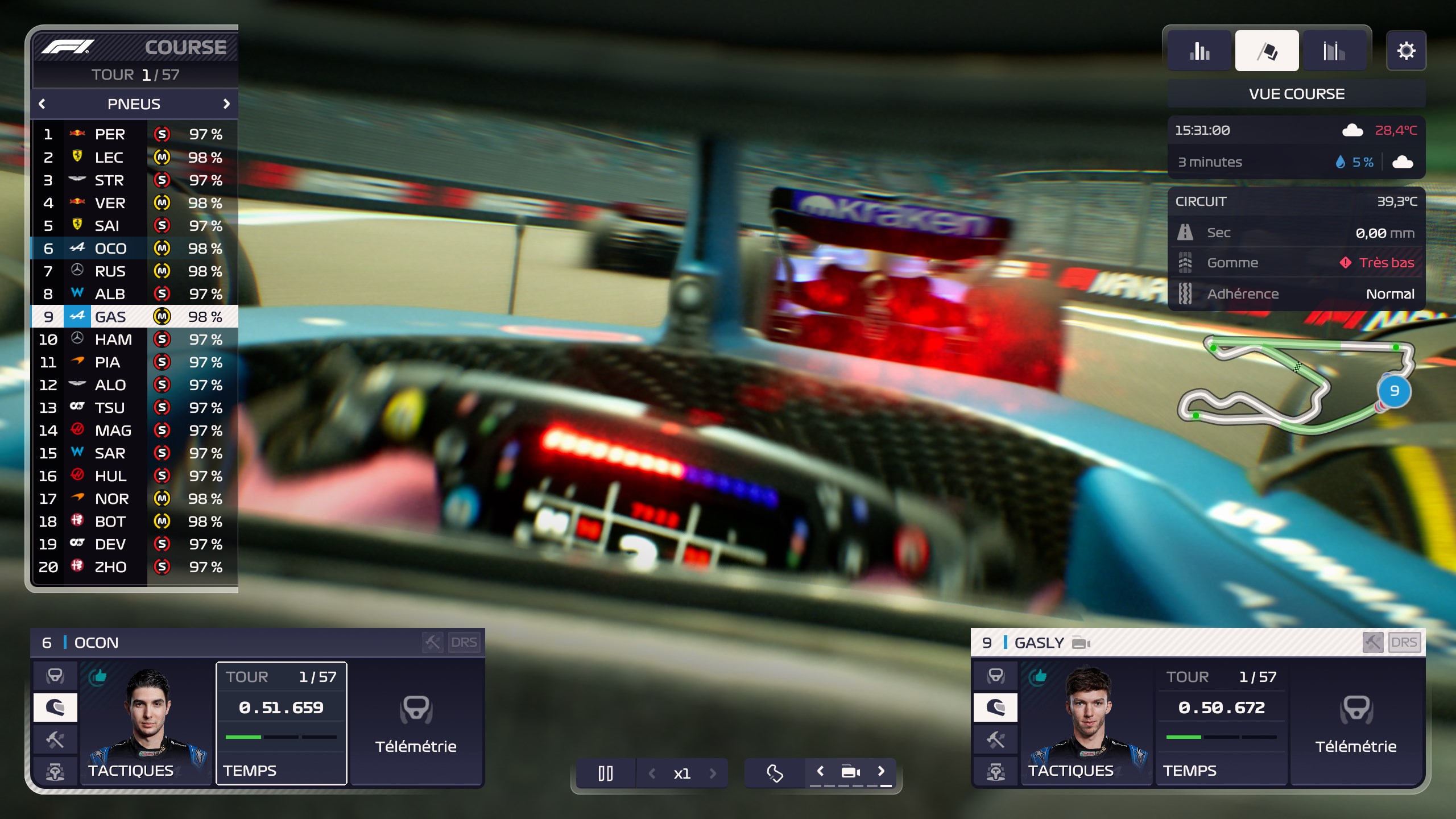Toggle DRS for Gasly
This screenshot has width=1456, height=819.
[x=1404, y=643]
